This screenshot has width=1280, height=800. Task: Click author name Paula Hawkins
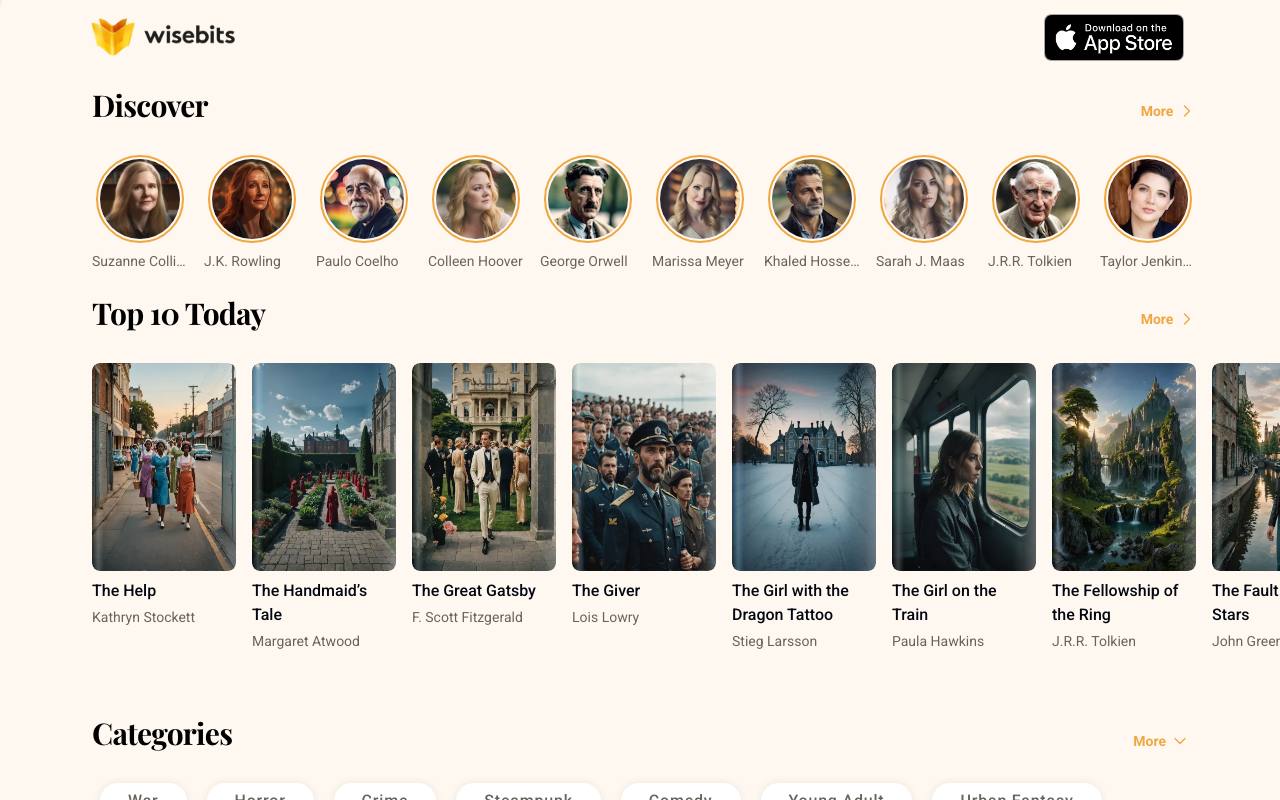click(x=938, y=641)
